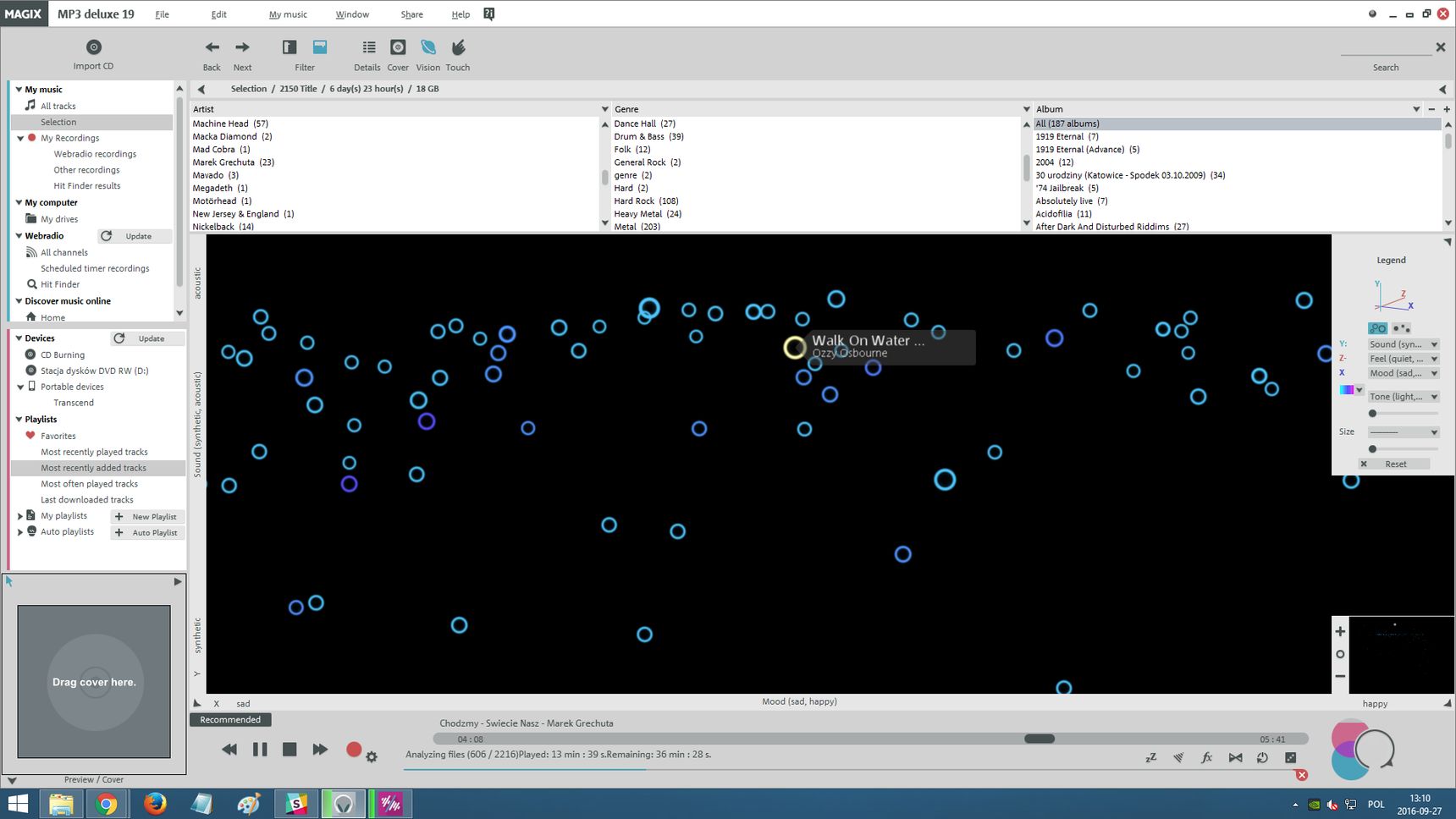This screenshot has width=1456, height=819.
Task: Toggle repeat playback icon
Action: [1262, 758]
